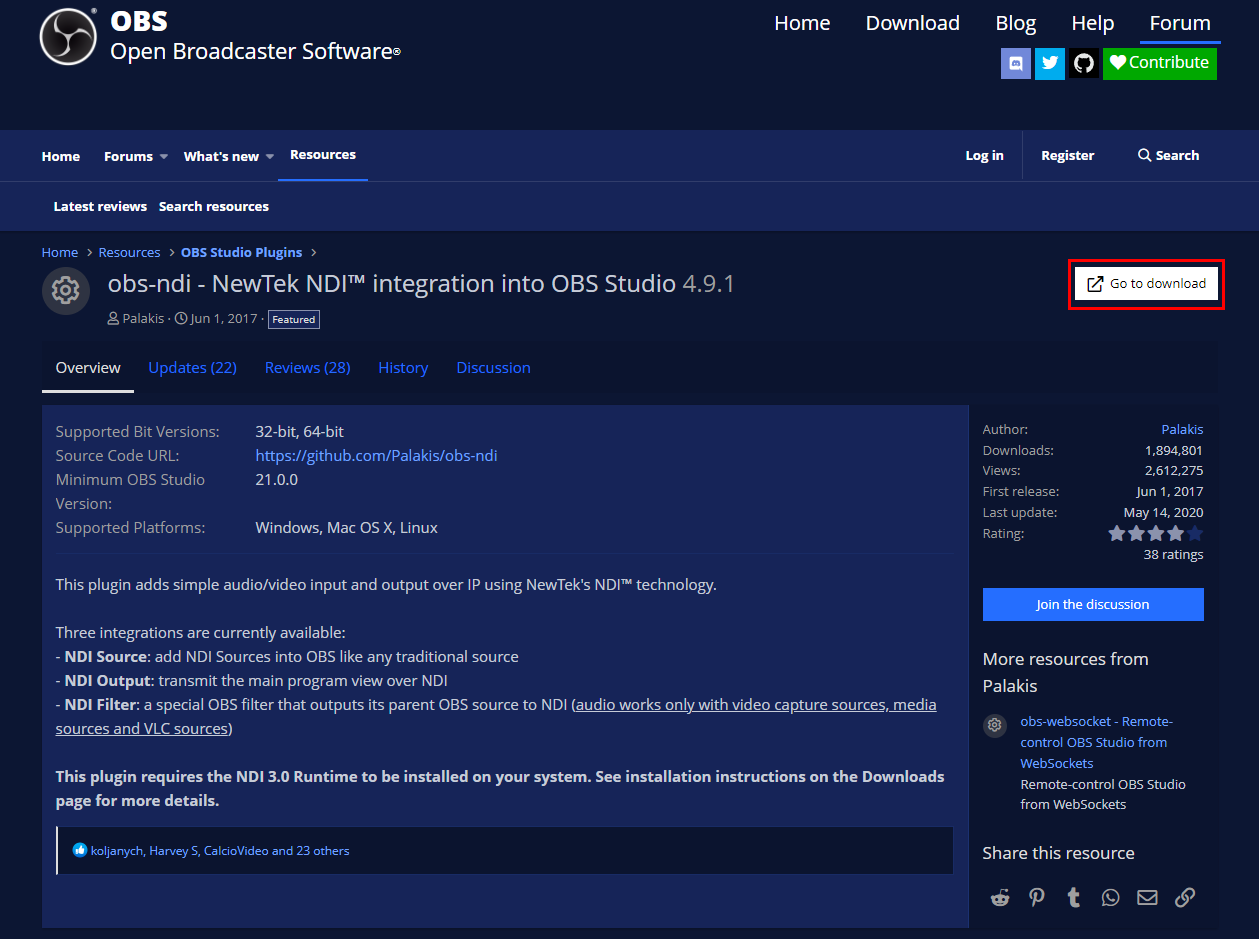Switch to the Discussion tab
This screenshot has height=939, width=1259.
[493, 368]
